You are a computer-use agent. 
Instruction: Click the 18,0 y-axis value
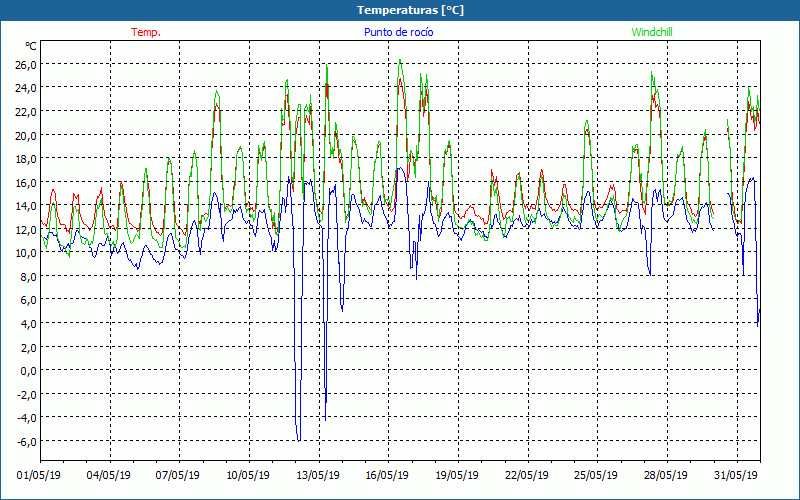pos(27,159)
